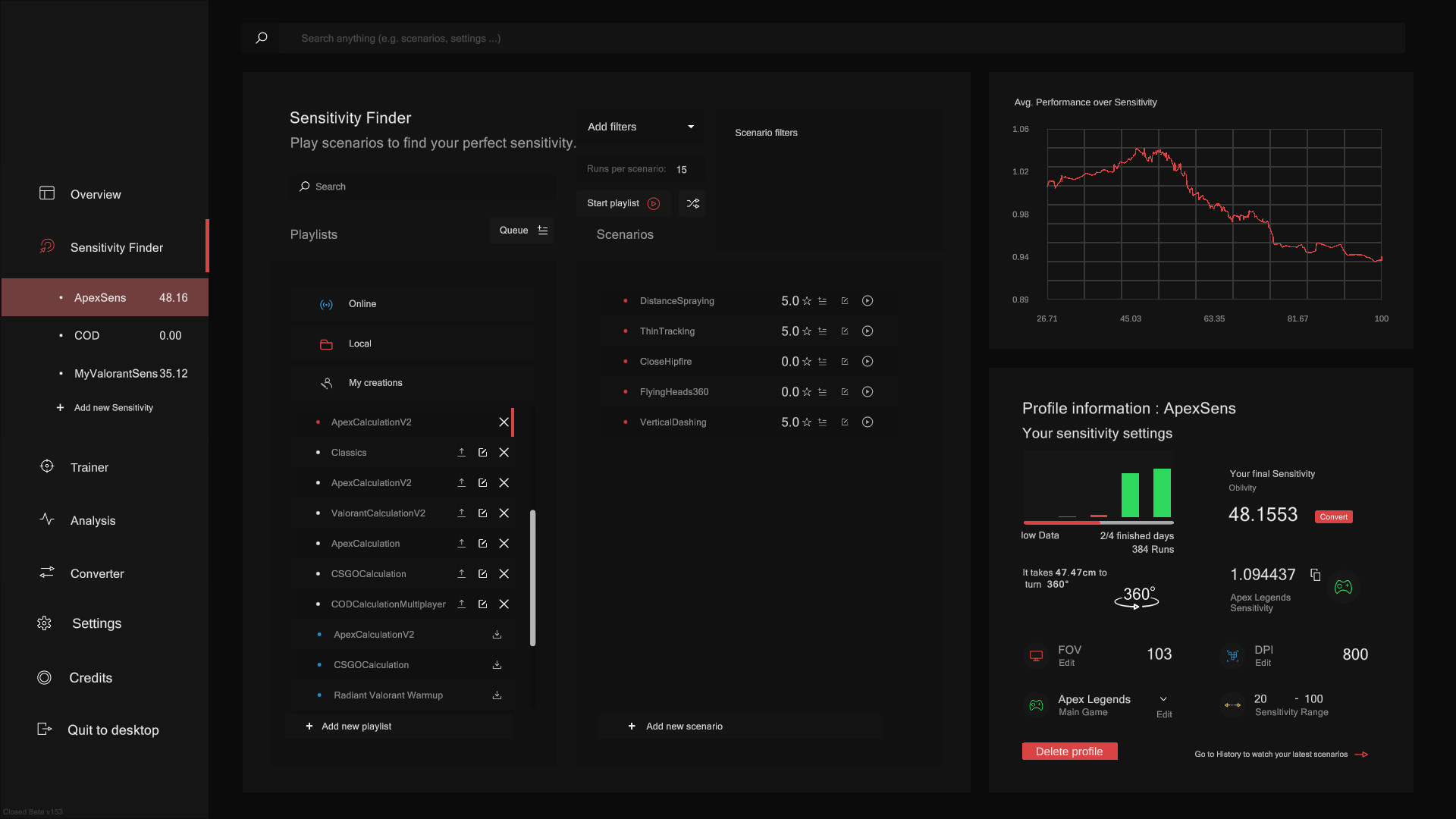Screen dimensions: 1456x819
Task: Click the playlists list scrollbar
Action: pyautogui.click(x=532, y=576)
